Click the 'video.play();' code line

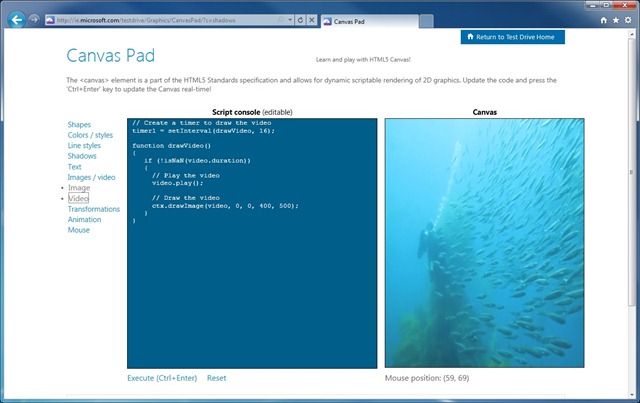(x=178, y=183)
